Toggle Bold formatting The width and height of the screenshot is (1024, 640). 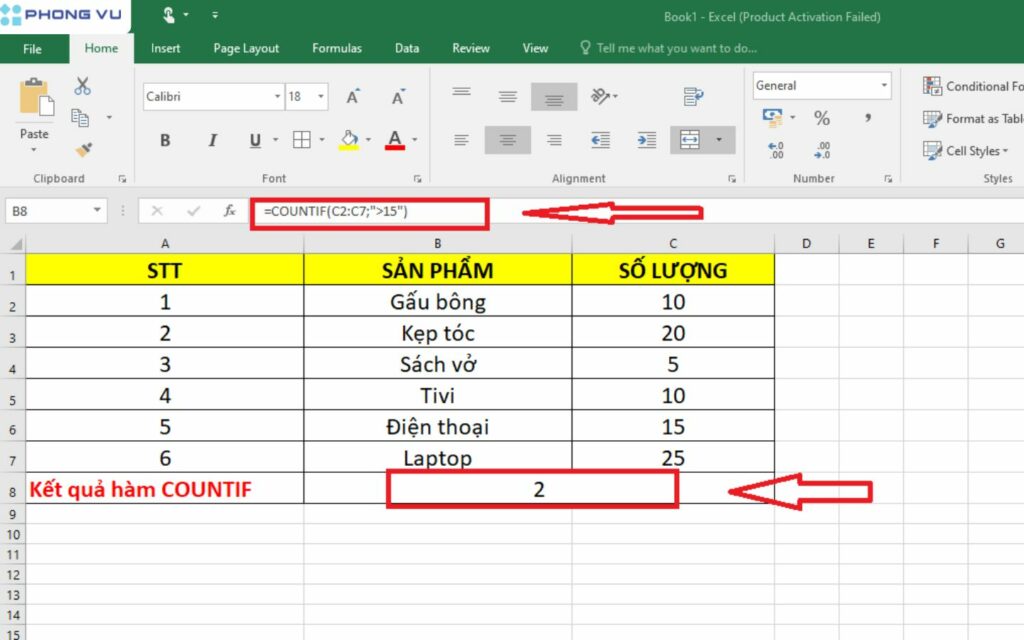pos(165,140)
